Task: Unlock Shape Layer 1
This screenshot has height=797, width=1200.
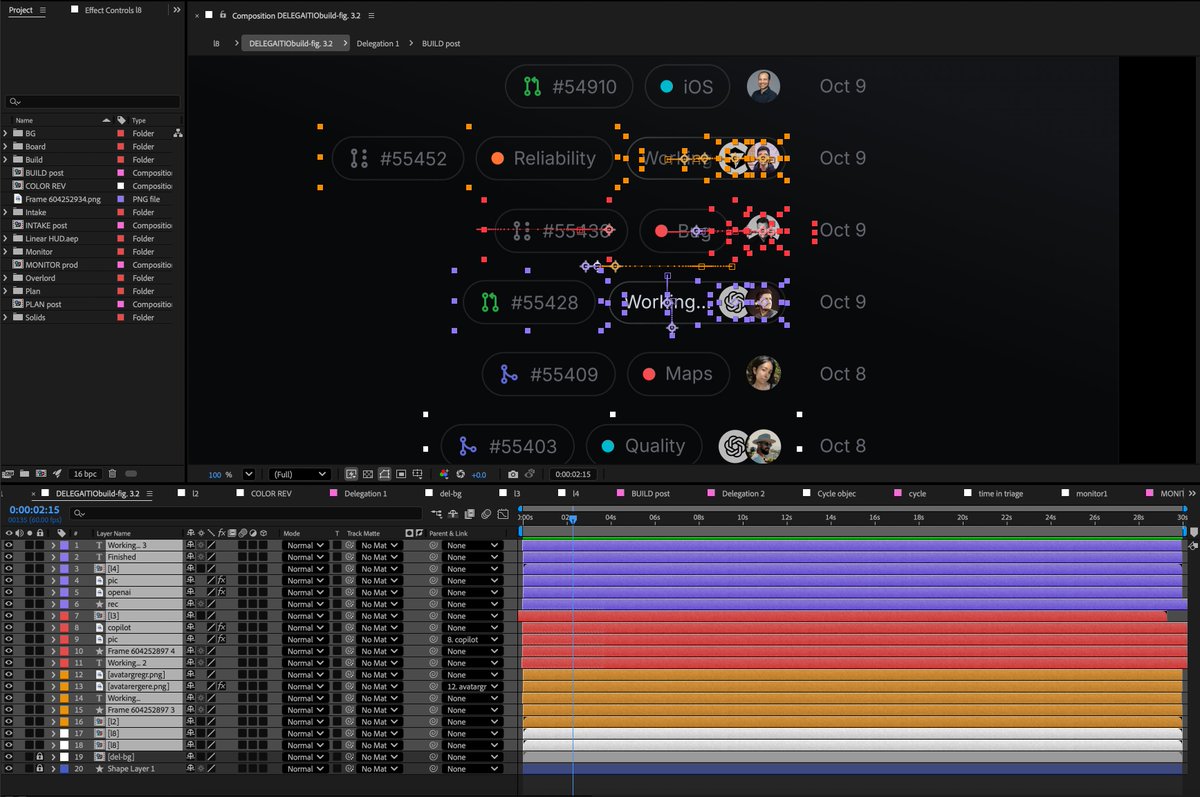Action: click(x=40, y=769)
